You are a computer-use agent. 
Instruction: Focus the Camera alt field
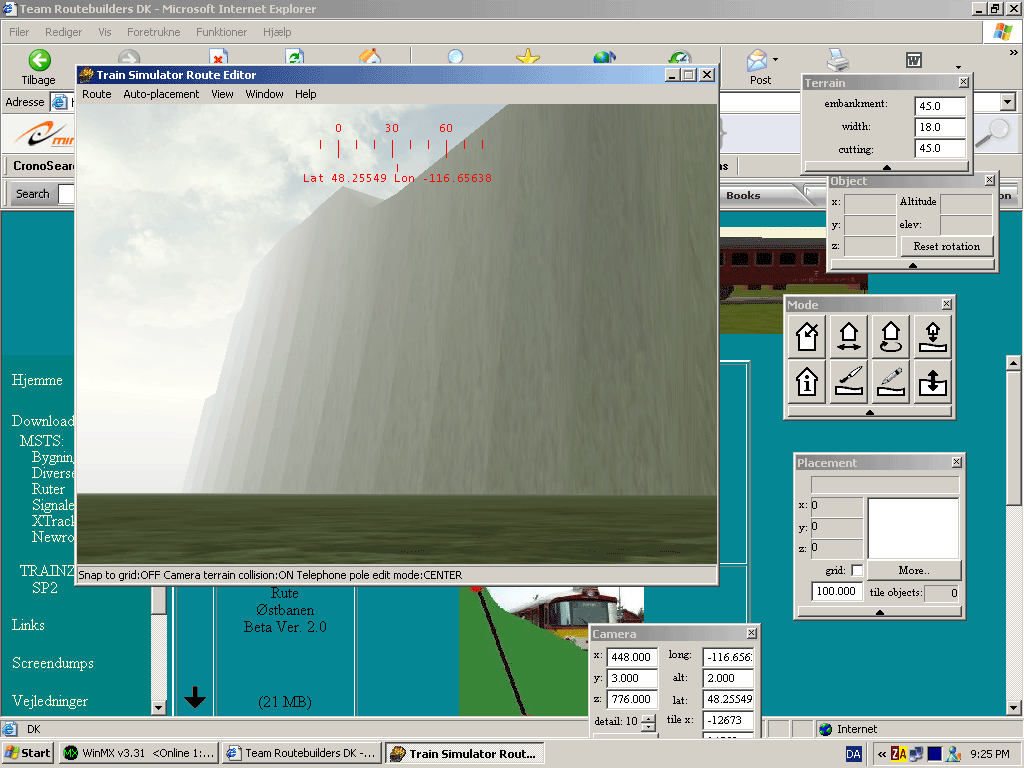728,678
